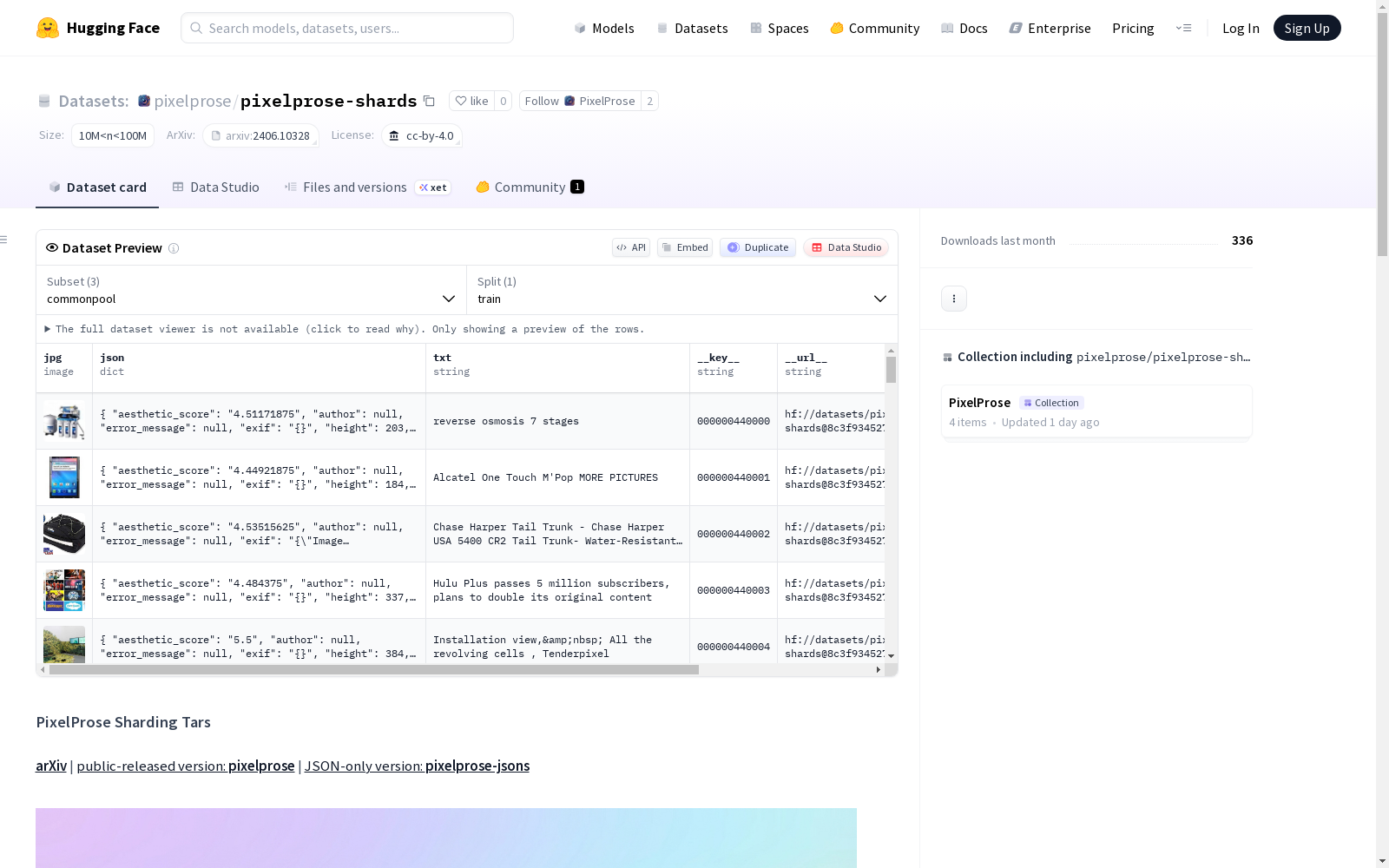Open Enterprise in top navigation
The height and width of the screenshot is (868, 1389).
point(1050,28)
